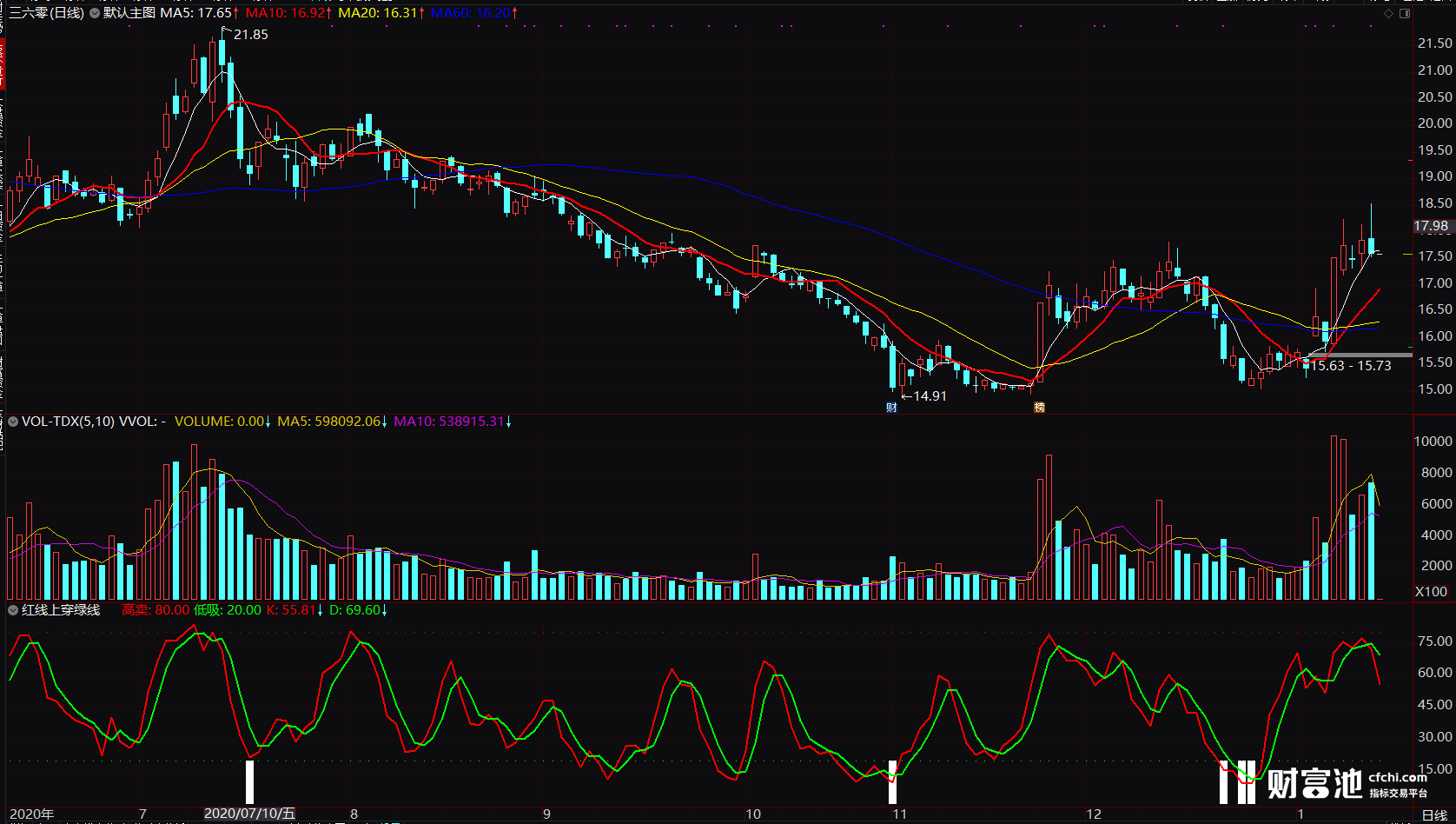Screen dimensions: 1456x824
Task: Click the 60.00 indicator axis label
Action: (x=1435, y=673)
